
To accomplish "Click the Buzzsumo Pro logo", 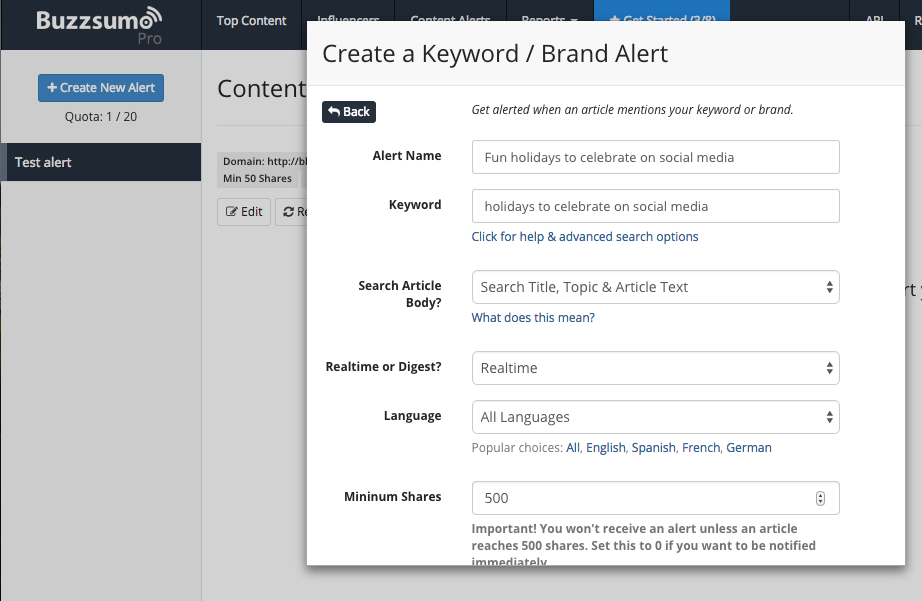I will pyautogui.click(x=99, y=25).
